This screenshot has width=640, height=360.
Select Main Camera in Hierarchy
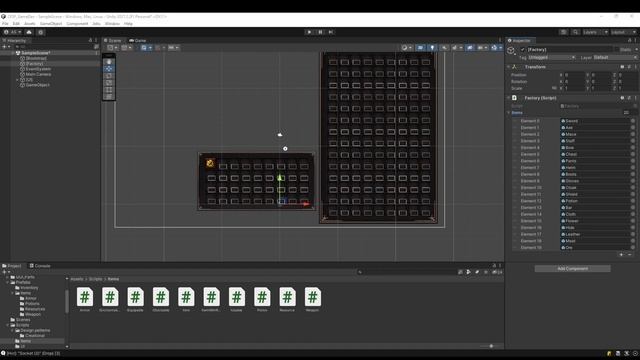(x=38, y=75)
